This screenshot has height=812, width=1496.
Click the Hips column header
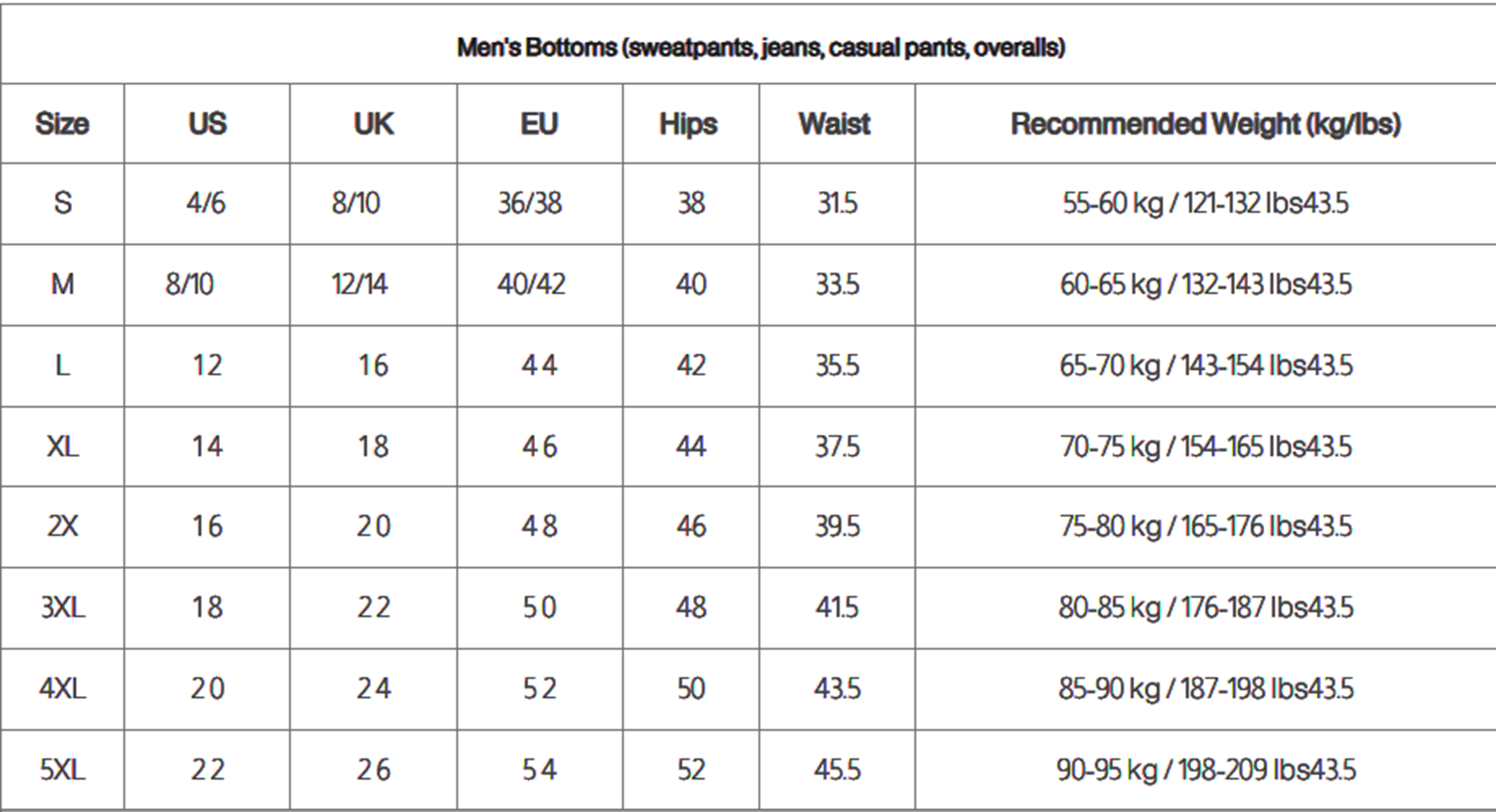688,124
